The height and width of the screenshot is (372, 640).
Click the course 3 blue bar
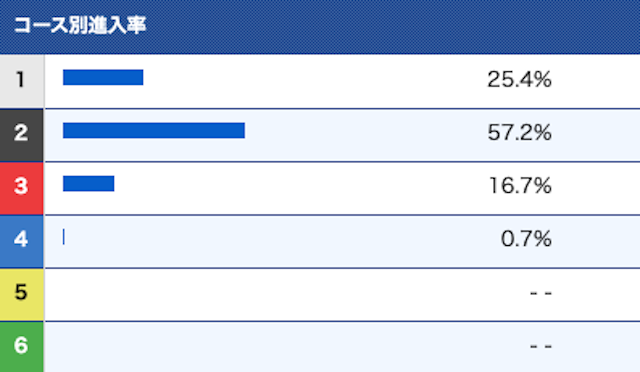point(89,183)
